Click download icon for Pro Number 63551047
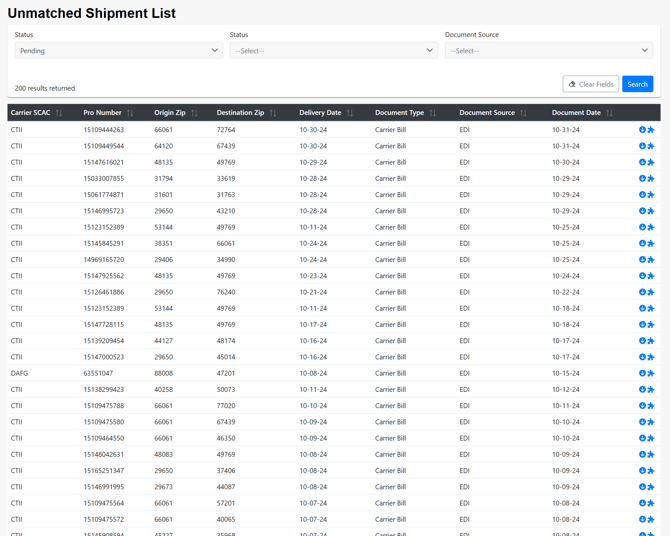670x536 pixels. [x=642, y=373]
